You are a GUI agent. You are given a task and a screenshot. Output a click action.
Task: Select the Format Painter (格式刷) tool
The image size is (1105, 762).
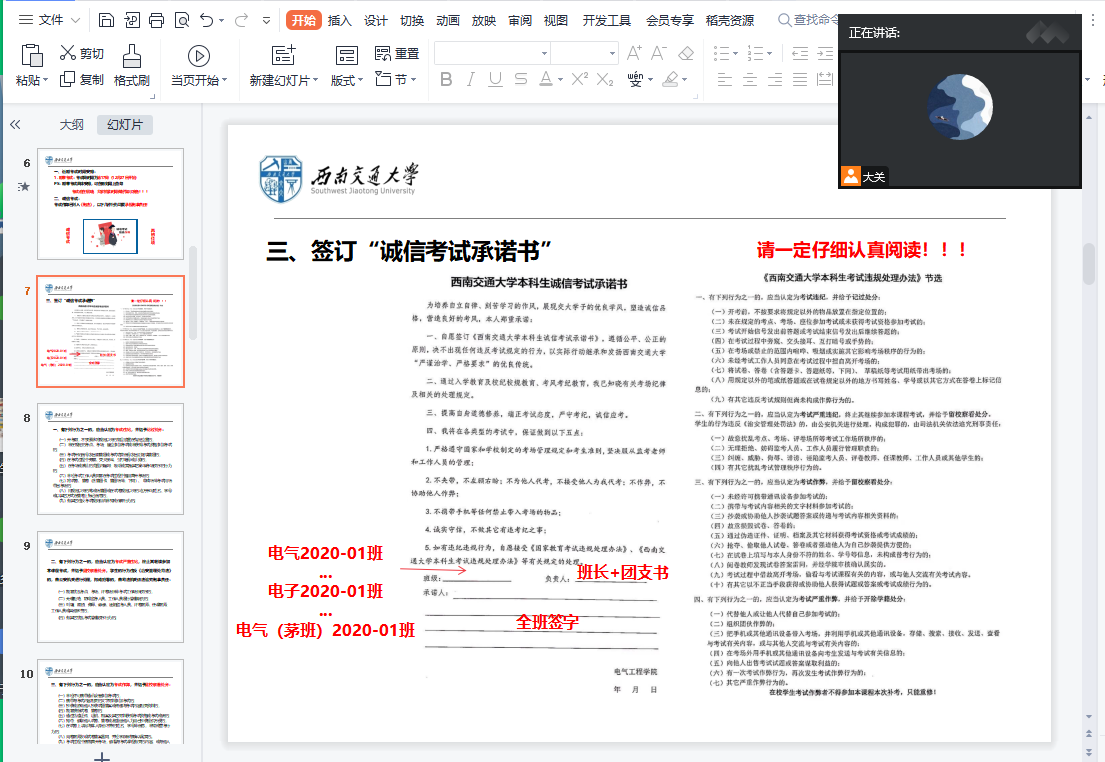[x=131, y=66]
